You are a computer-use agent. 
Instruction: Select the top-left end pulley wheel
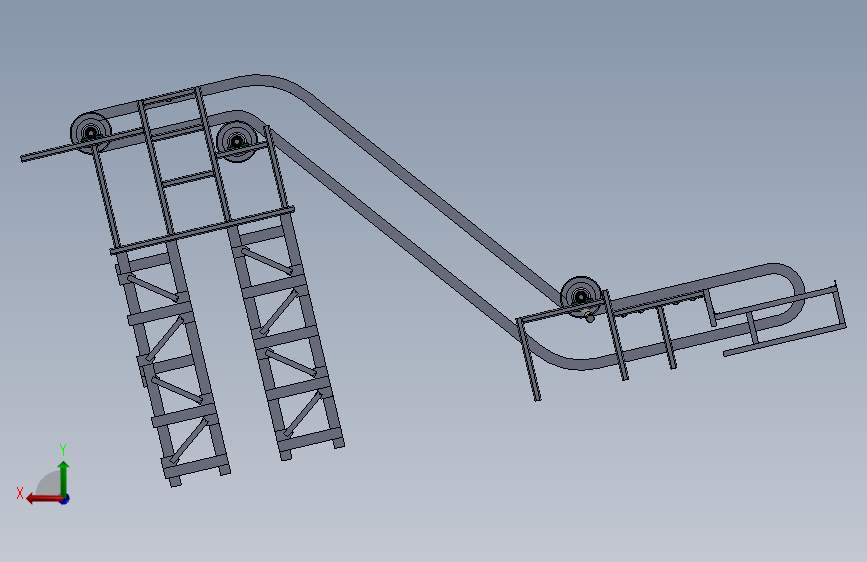[91, 133]
